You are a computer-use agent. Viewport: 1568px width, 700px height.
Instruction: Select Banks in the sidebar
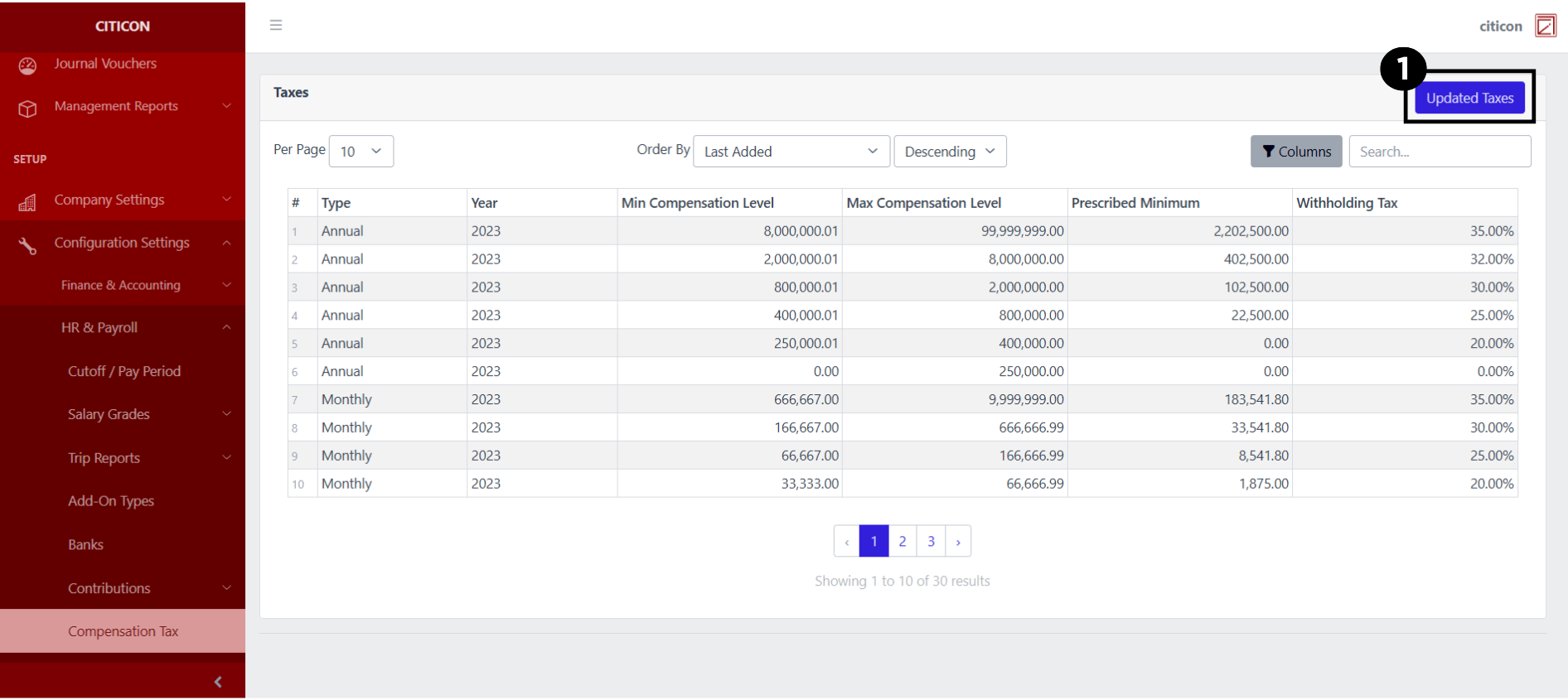tap(86, 544)
